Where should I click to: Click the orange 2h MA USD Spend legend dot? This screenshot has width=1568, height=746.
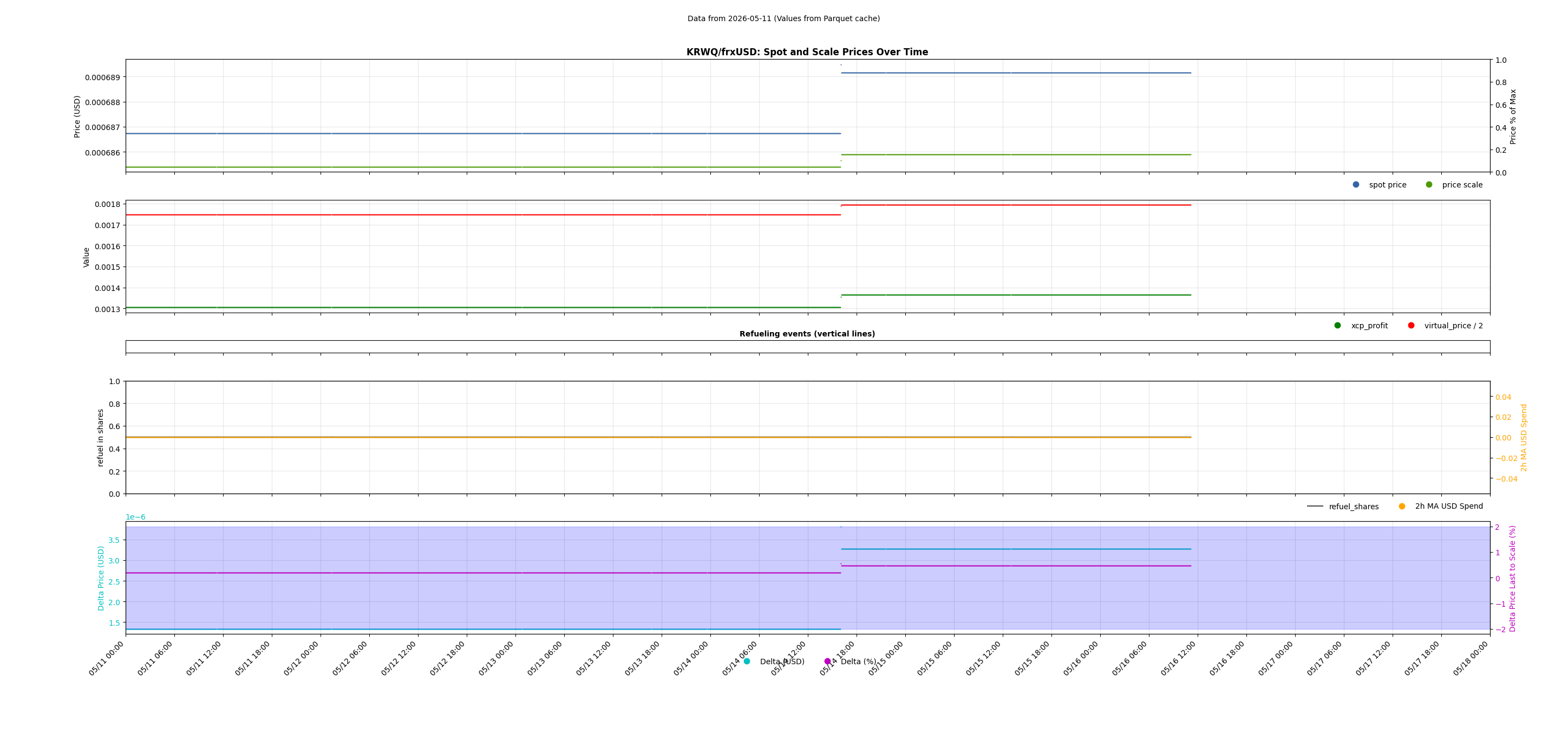click(x=1402, y=506)
